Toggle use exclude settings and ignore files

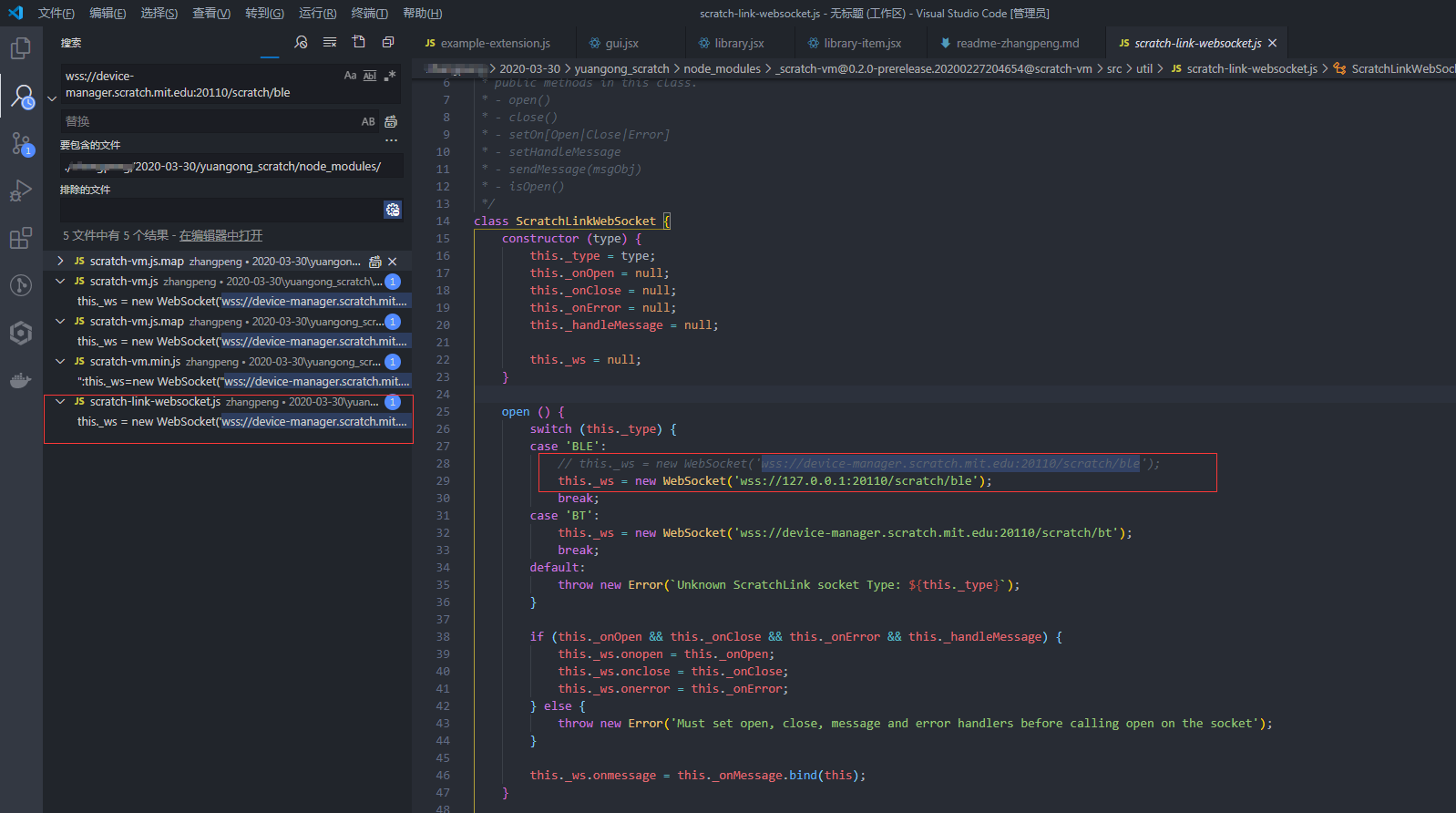point(393,210)
